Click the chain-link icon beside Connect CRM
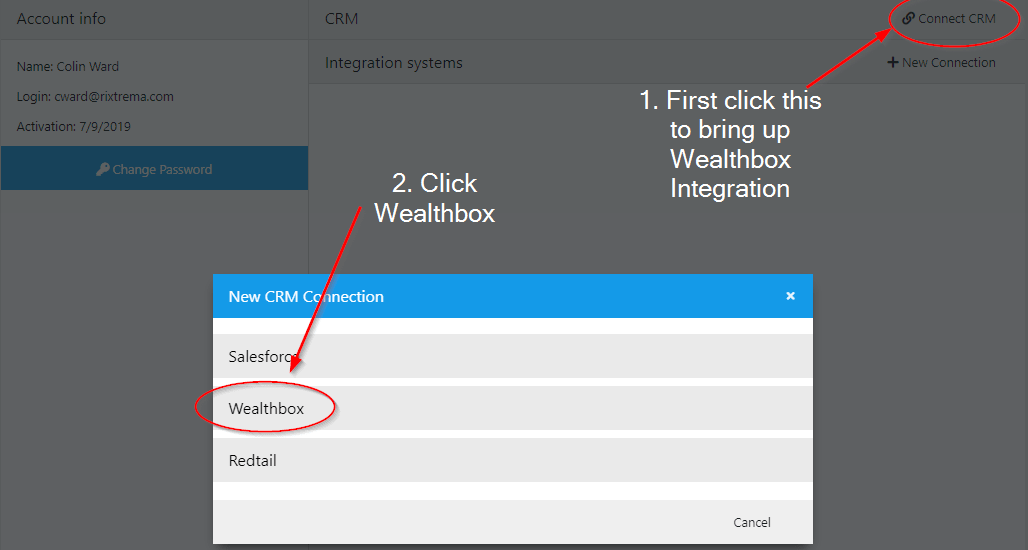This screenshot has width=1028, height=550. 908,18
